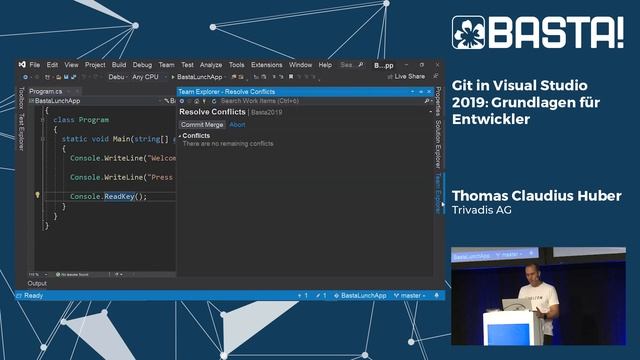This screenshot has height=360, width=640.
Task: Click the lightbulb quick actions icon
Action: (38, 195)
